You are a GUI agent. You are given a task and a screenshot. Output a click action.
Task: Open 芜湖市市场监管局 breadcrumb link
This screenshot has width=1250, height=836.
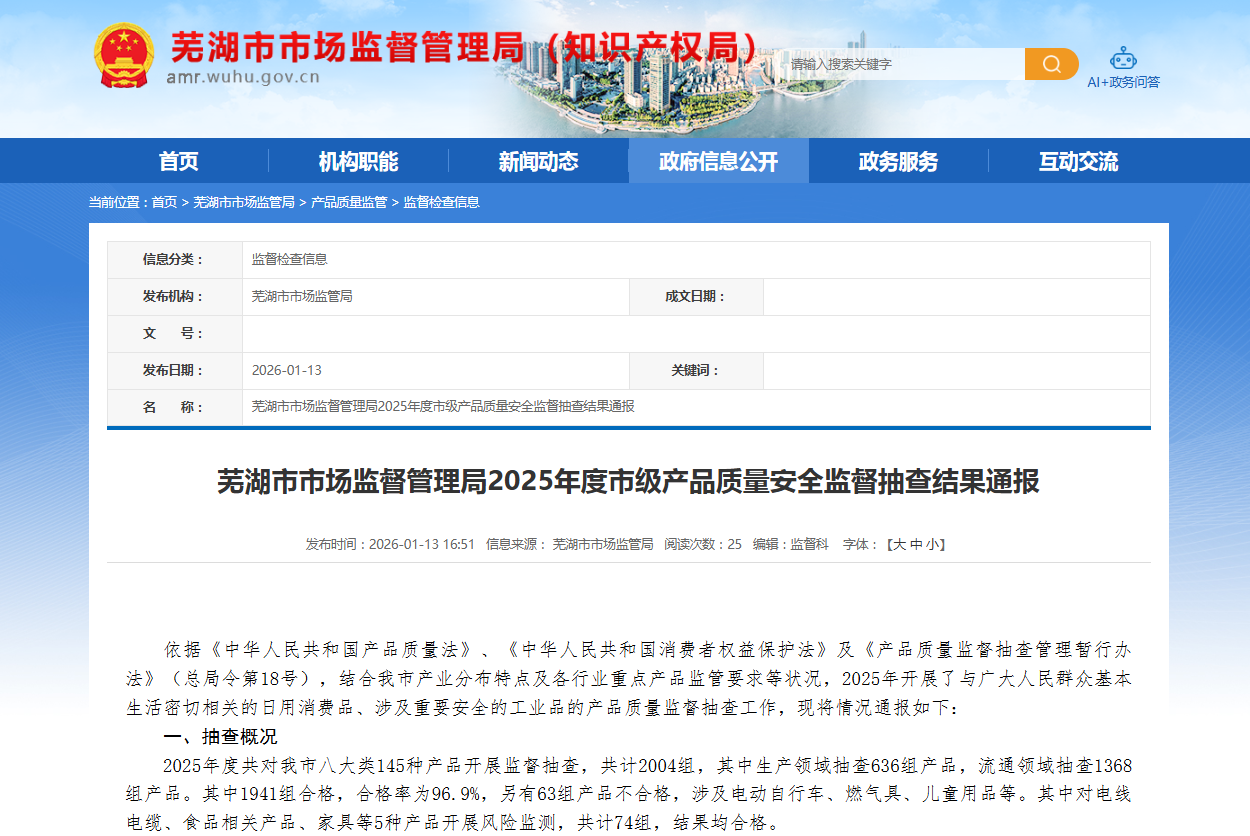coord(244,202)
